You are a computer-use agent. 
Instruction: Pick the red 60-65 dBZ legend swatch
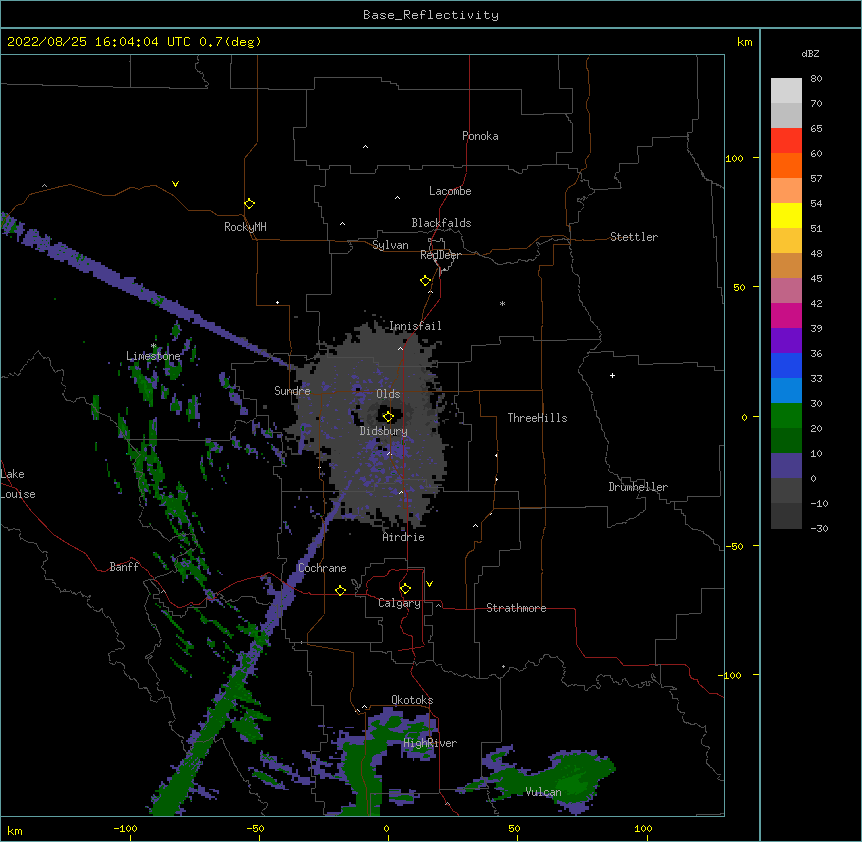pos(786,140)
